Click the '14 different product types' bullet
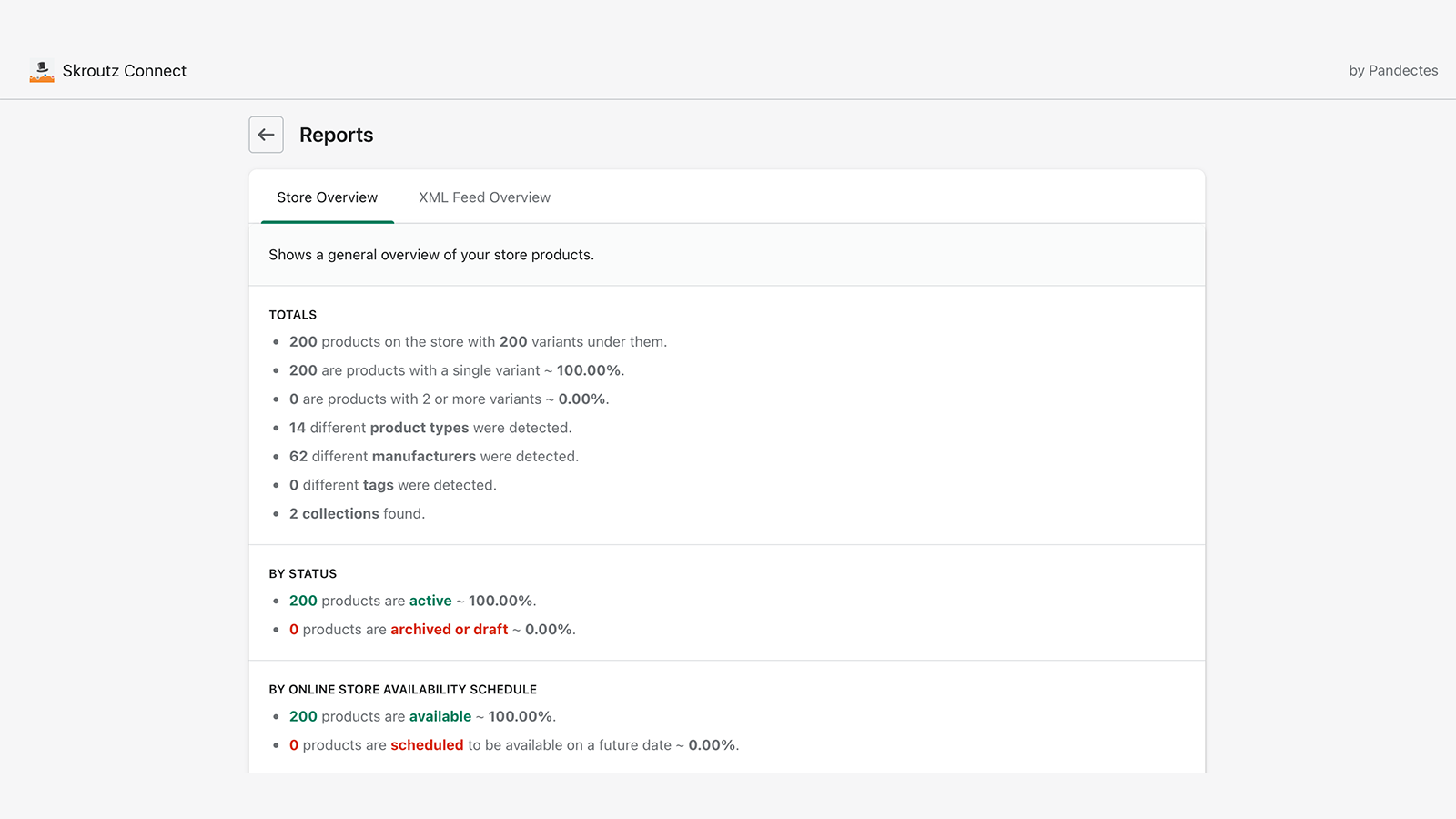 430,428
